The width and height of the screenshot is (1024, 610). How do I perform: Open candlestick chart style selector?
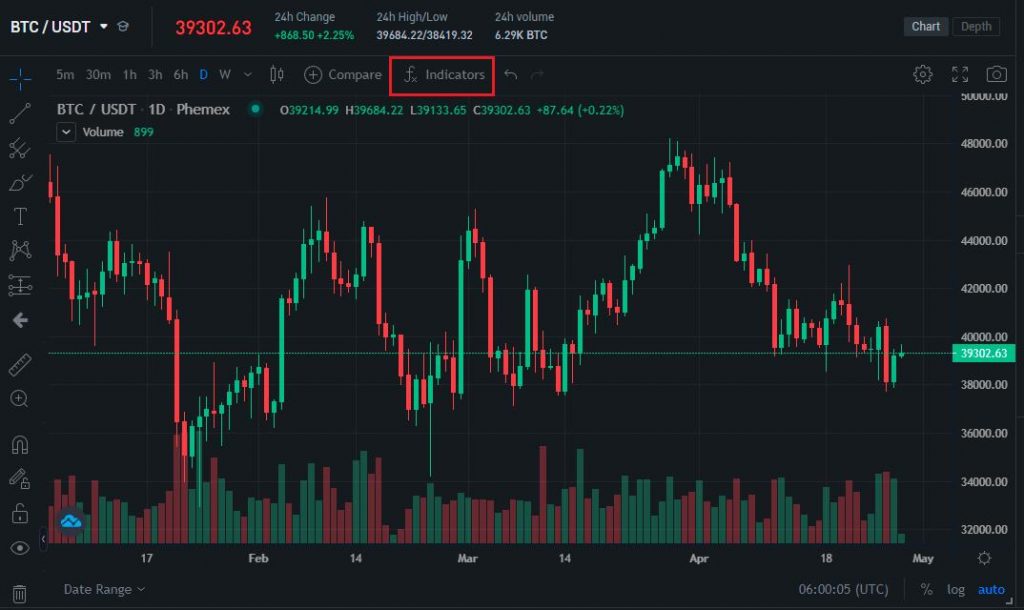(277, 74)
